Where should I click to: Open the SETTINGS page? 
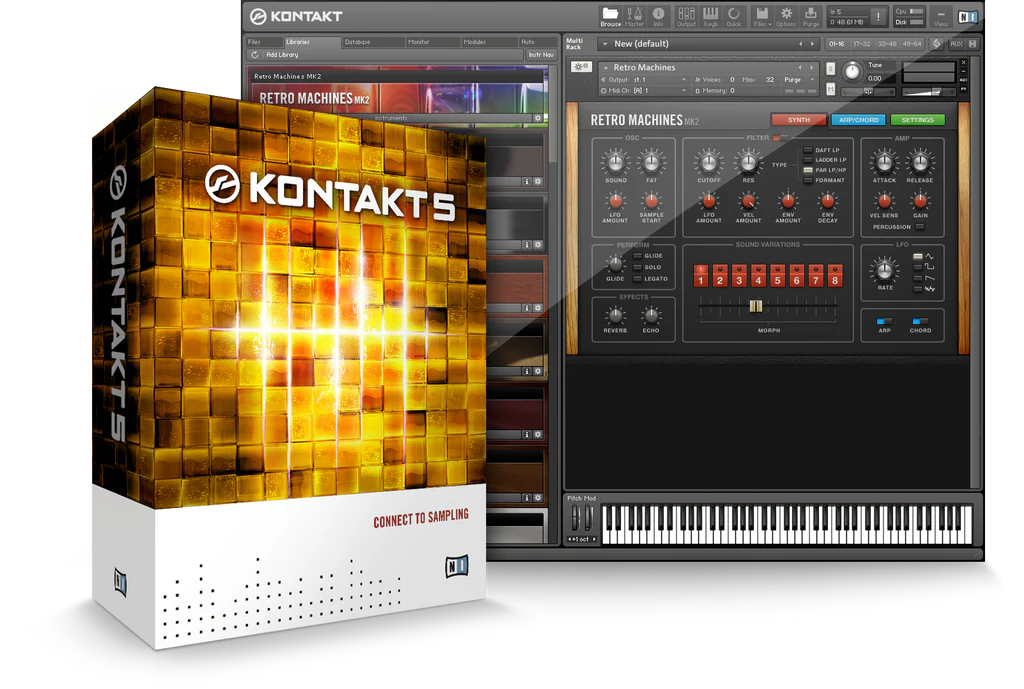coord(917,120)
